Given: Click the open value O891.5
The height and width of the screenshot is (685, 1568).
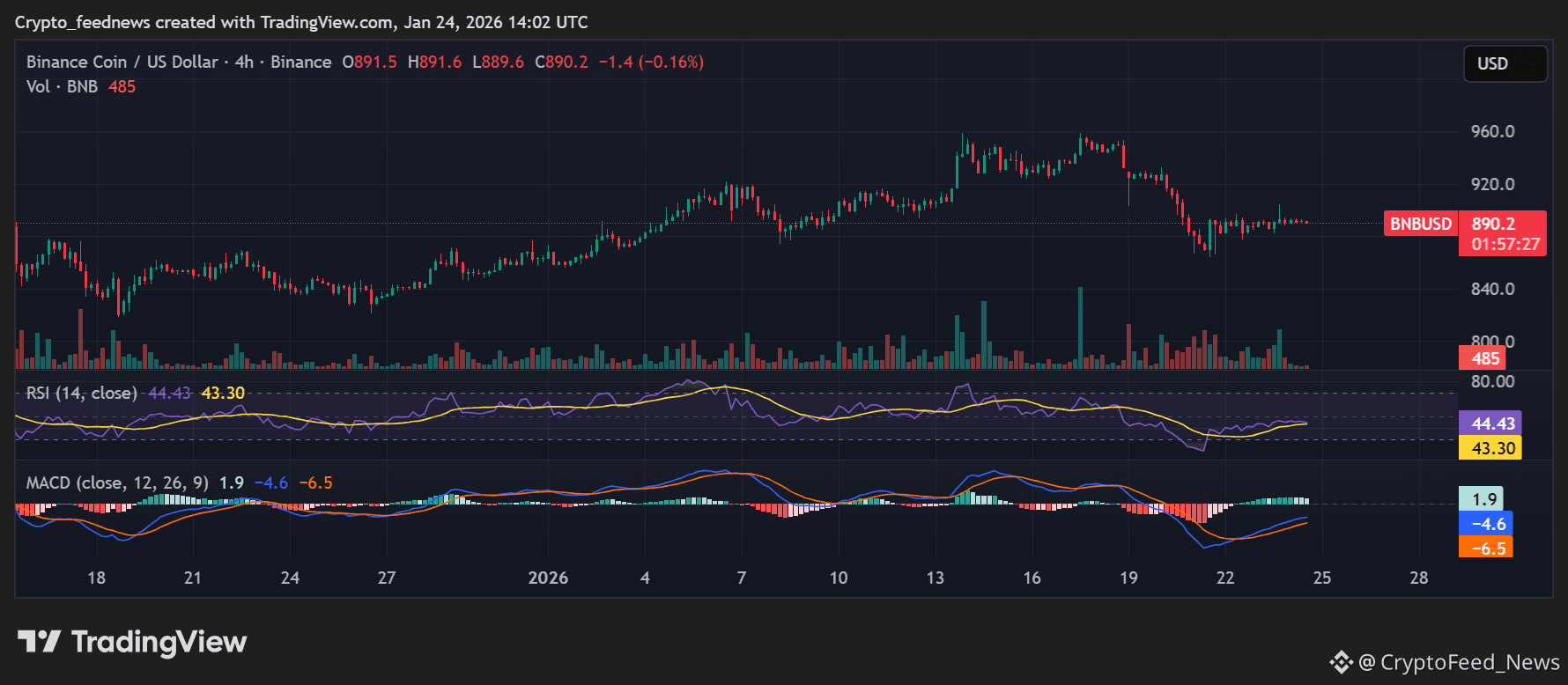Looking at the screenshot, I should pyautogui.click(x=370, y=62).
